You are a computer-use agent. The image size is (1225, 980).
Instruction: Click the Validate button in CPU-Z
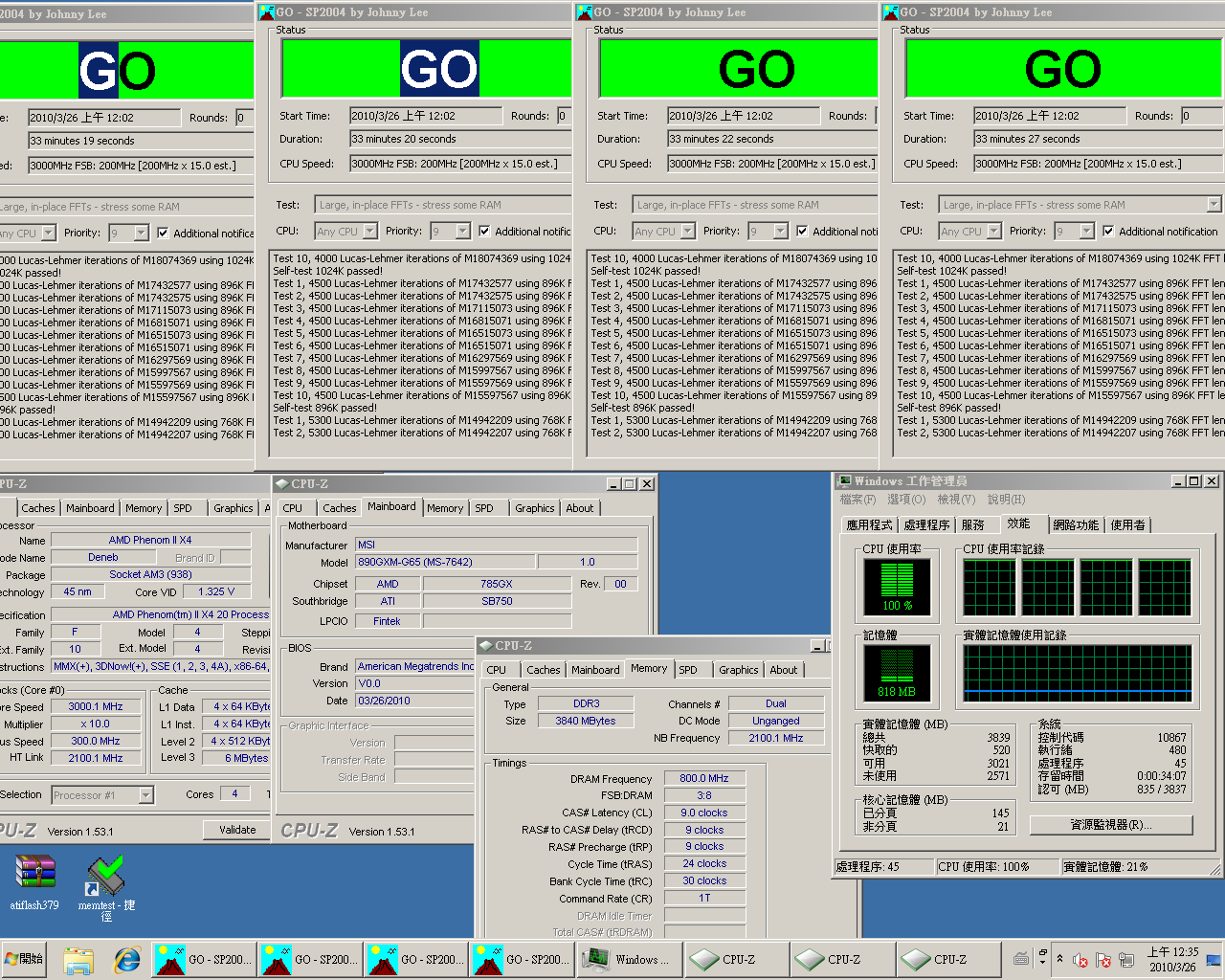point(237,830)
